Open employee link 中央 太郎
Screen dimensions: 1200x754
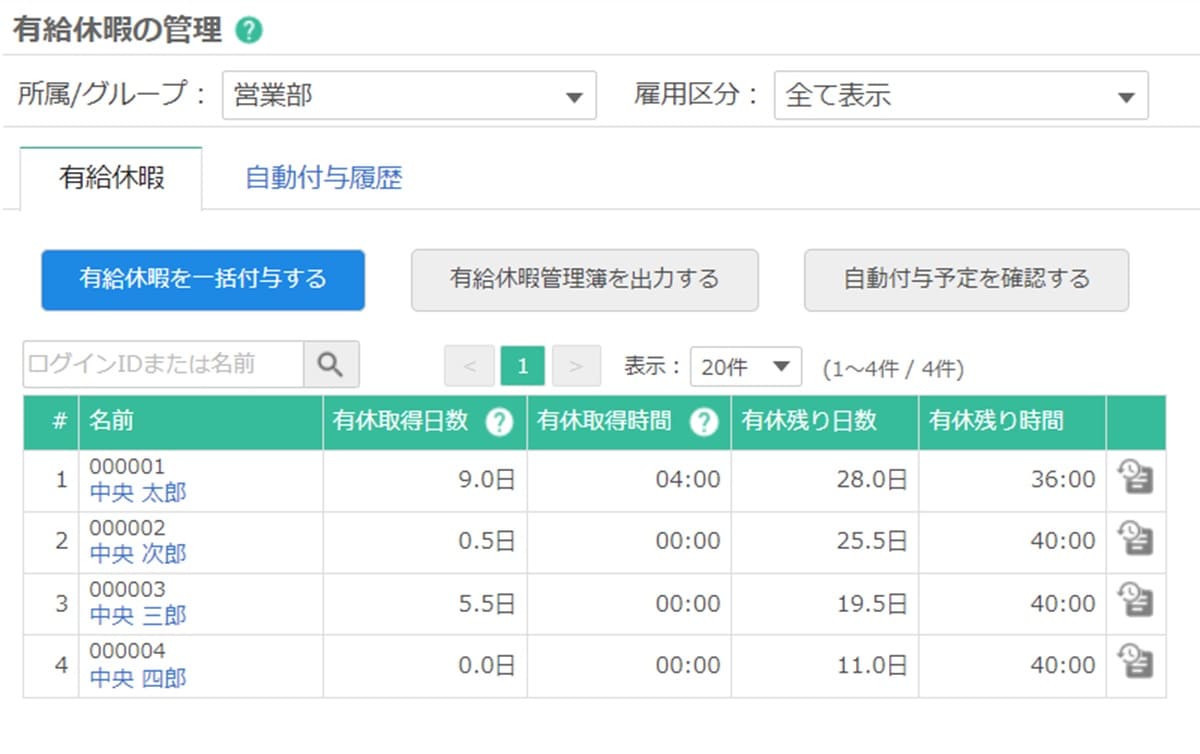click(138, 492)
